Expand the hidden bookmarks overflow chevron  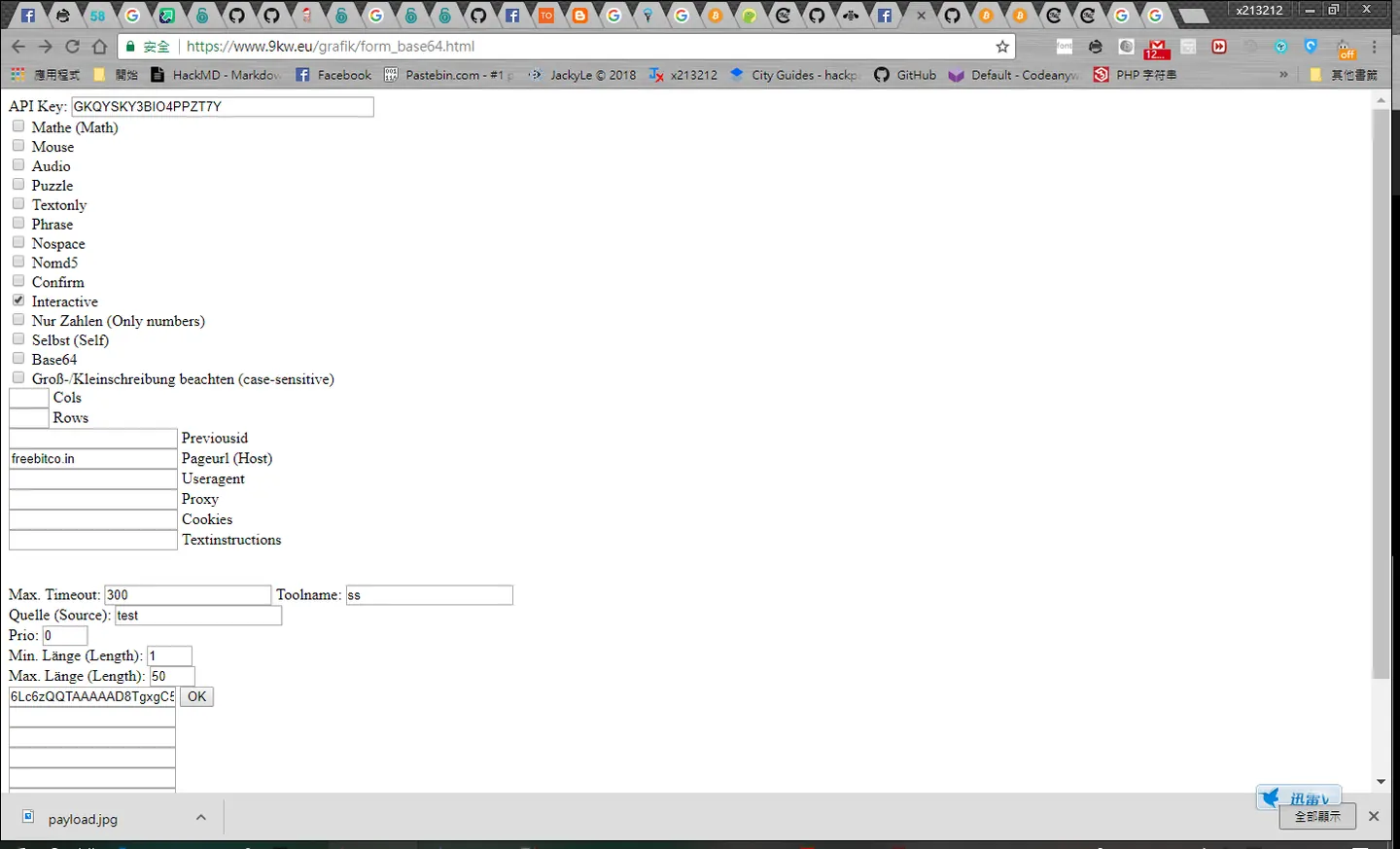point(1283,75)
